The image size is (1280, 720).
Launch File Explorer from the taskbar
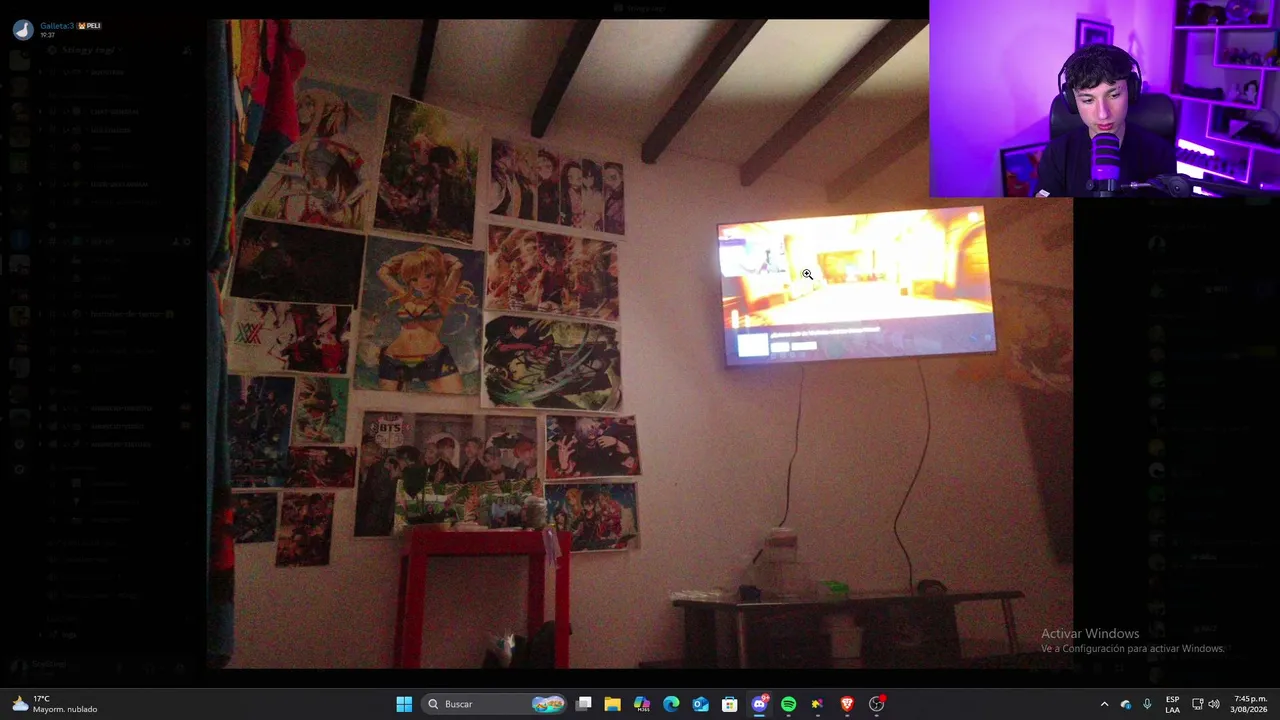pyautogui.click(x=613, y=704)
